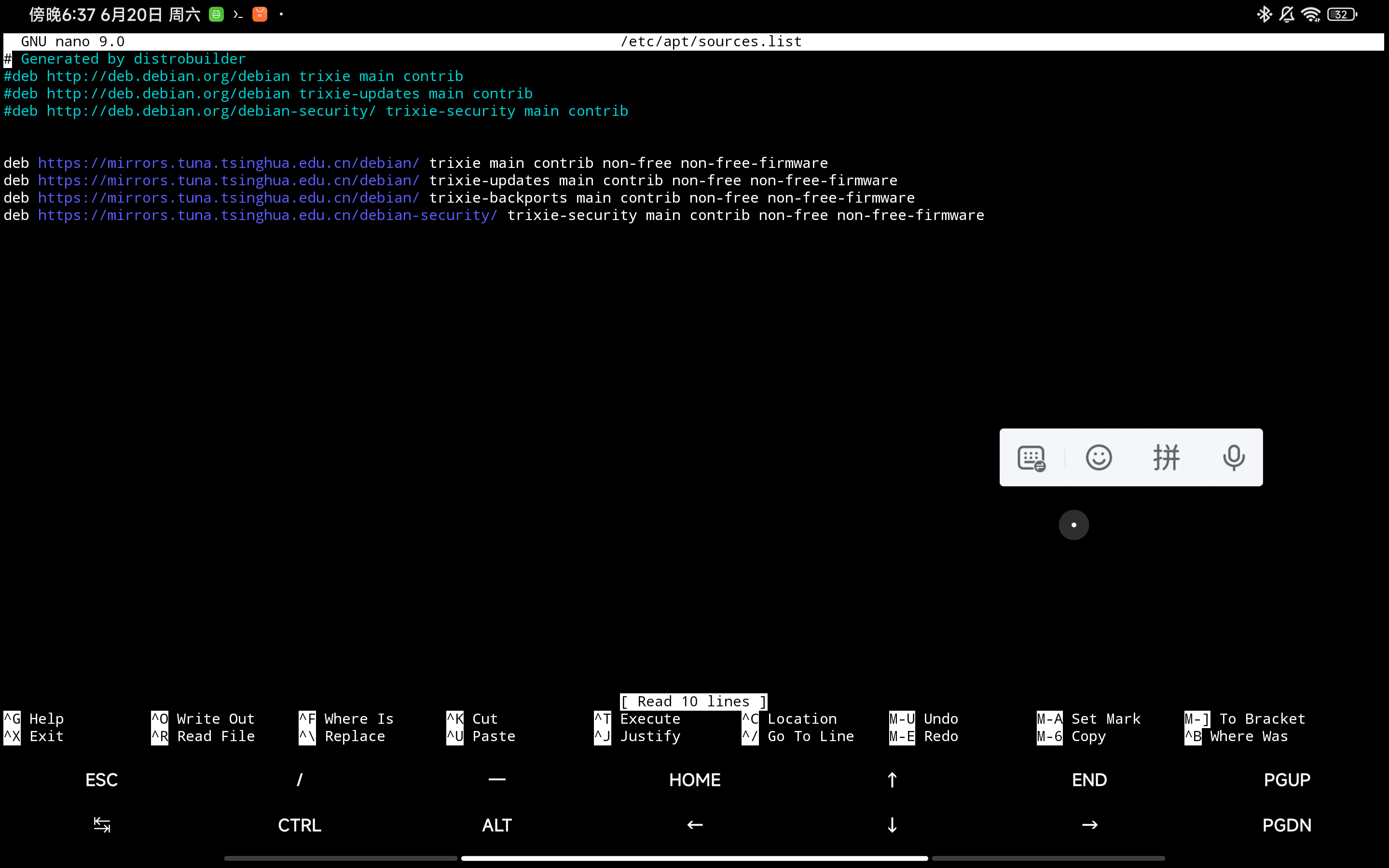Click the ^\ Replace shortcut
The image size is (1389, 868).
(x=342, y=736)
